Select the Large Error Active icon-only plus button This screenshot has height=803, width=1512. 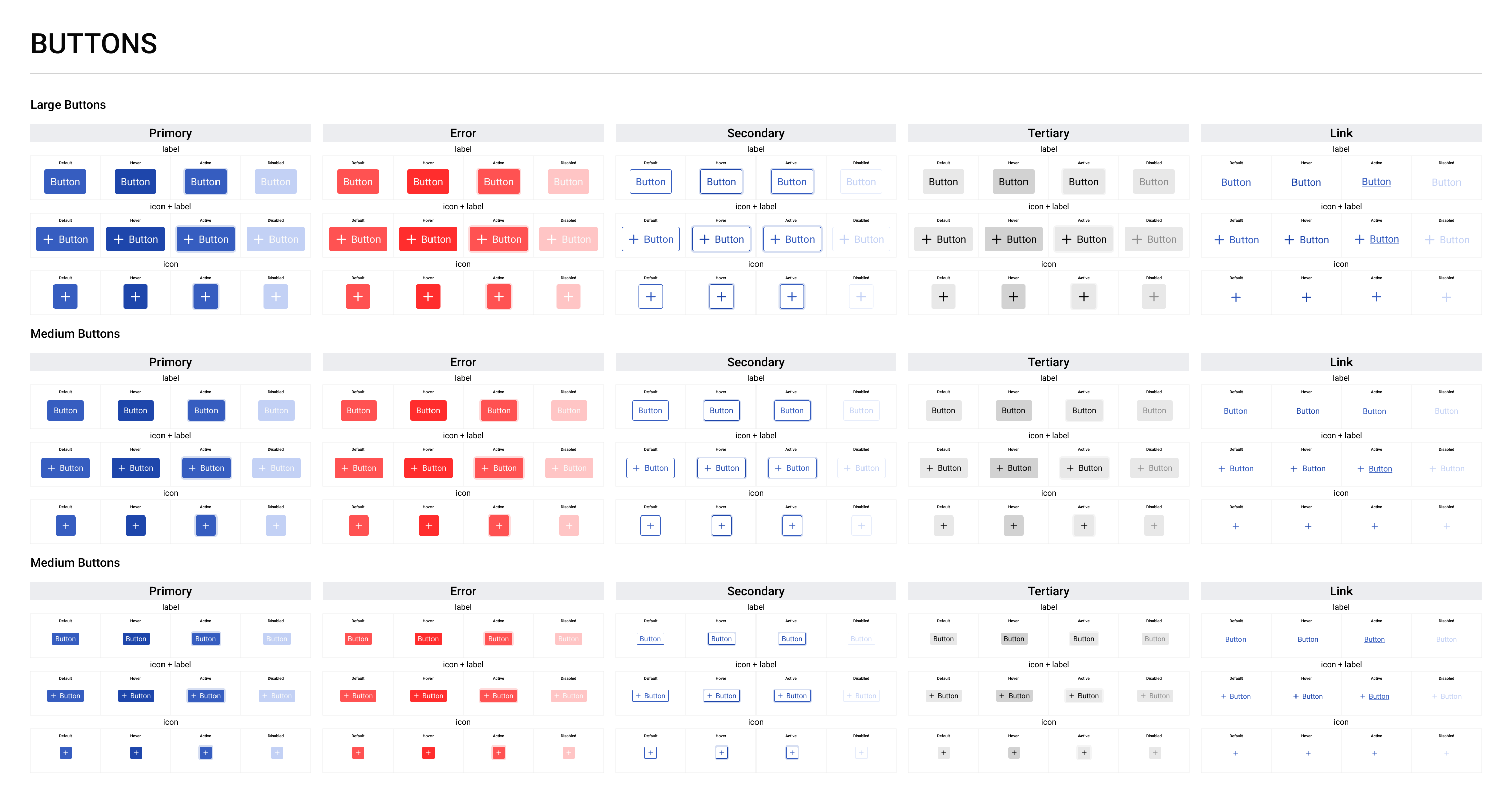pos(498,297)
